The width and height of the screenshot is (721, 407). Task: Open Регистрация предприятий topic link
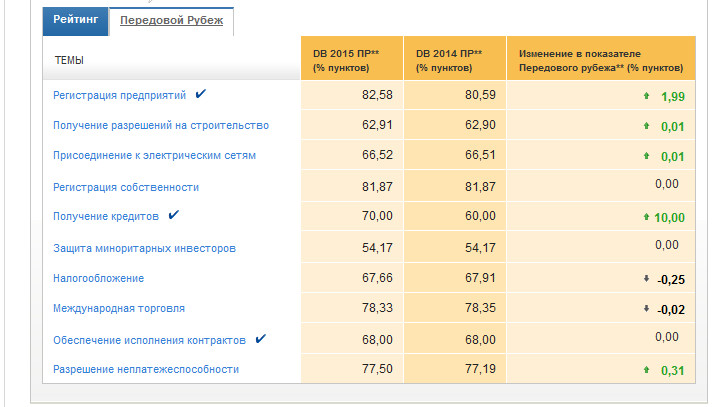119,95
